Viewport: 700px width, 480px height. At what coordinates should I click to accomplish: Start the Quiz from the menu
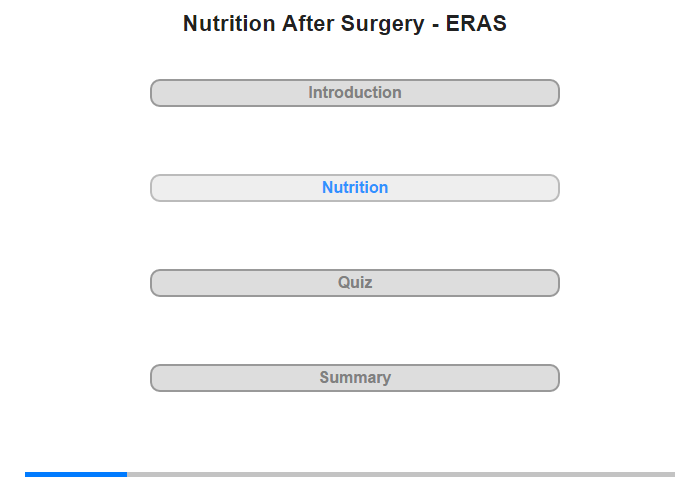[355, 283]
